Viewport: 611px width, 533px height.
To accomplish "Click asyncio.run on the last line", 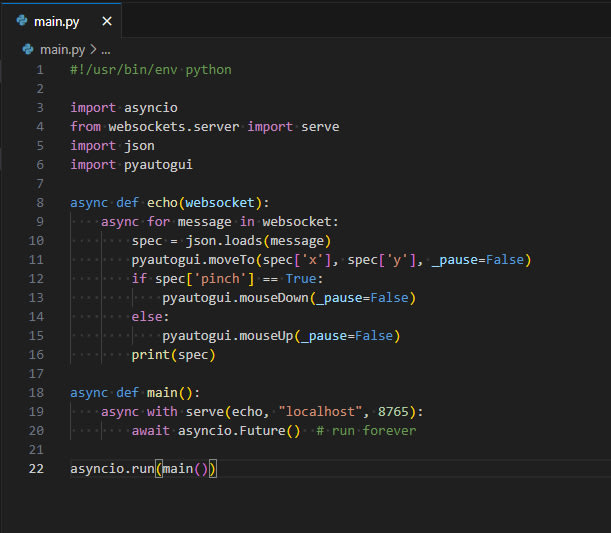I will click(110, 469).
